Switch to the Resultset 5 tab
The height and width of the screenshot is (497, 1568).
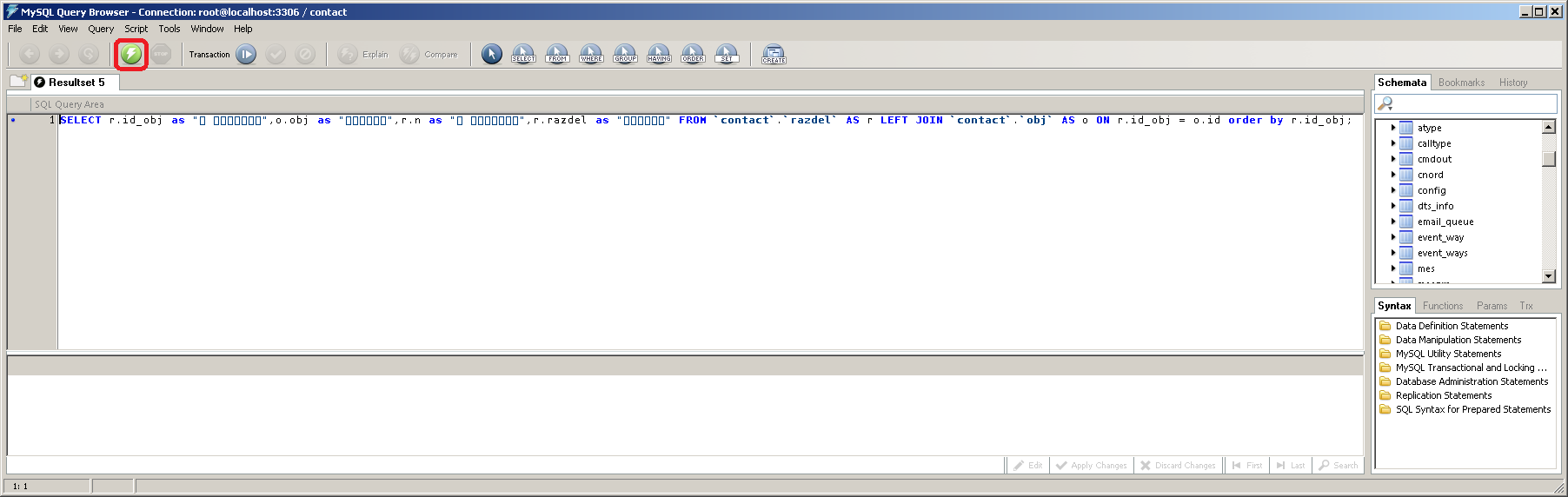point(76,83)
